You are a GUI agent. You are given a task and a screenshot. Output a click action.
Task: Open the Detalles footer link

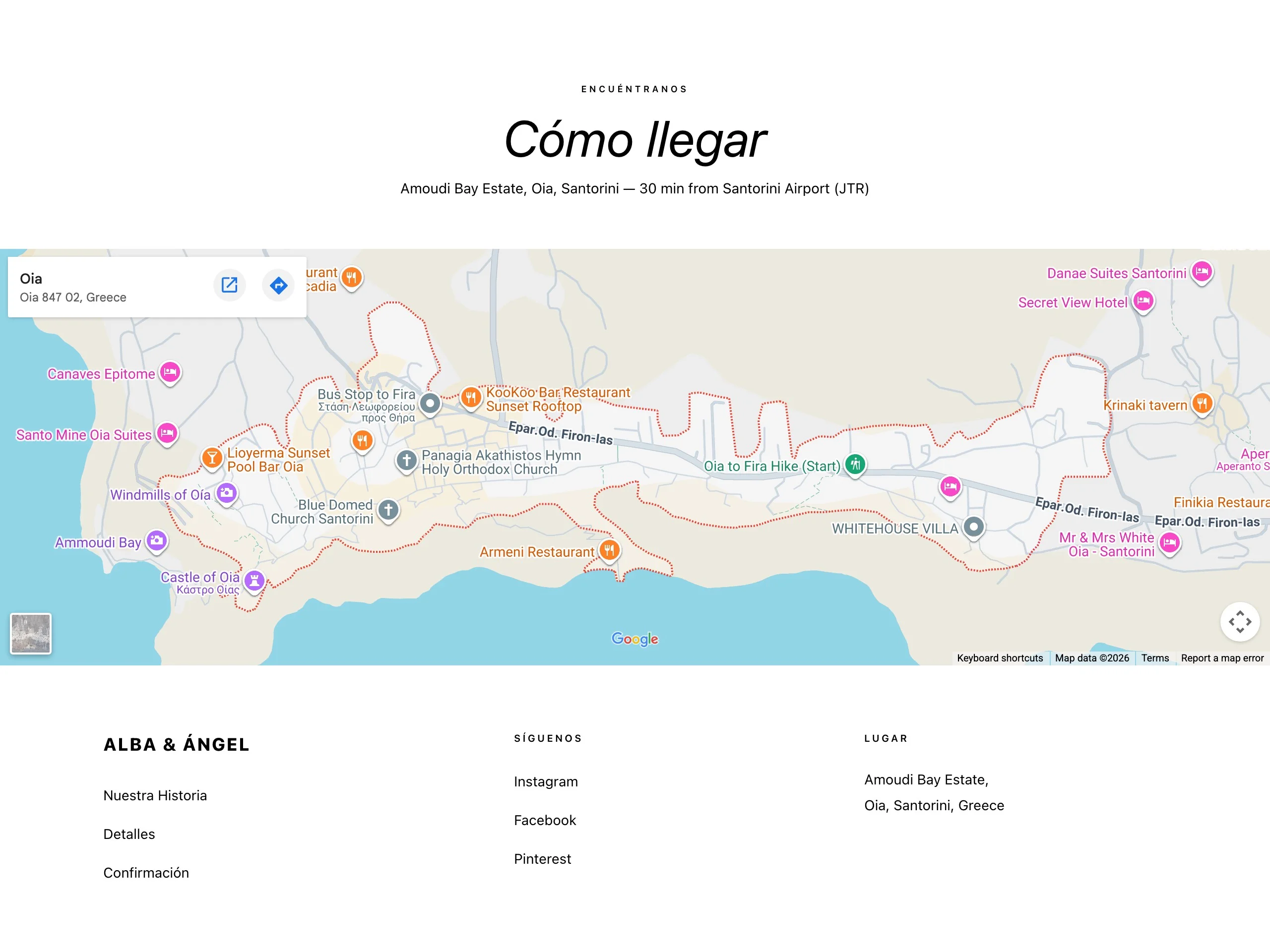129,834
